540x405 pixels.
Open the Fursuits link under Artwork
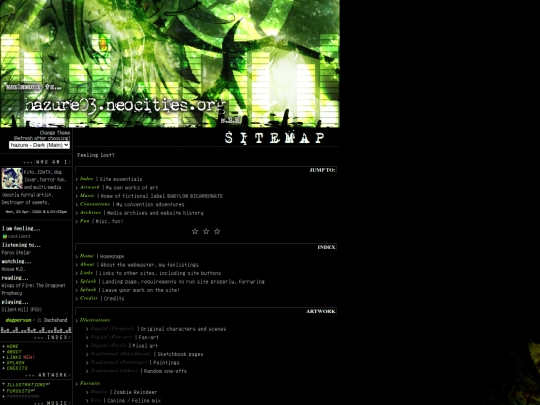coord(90,383)
